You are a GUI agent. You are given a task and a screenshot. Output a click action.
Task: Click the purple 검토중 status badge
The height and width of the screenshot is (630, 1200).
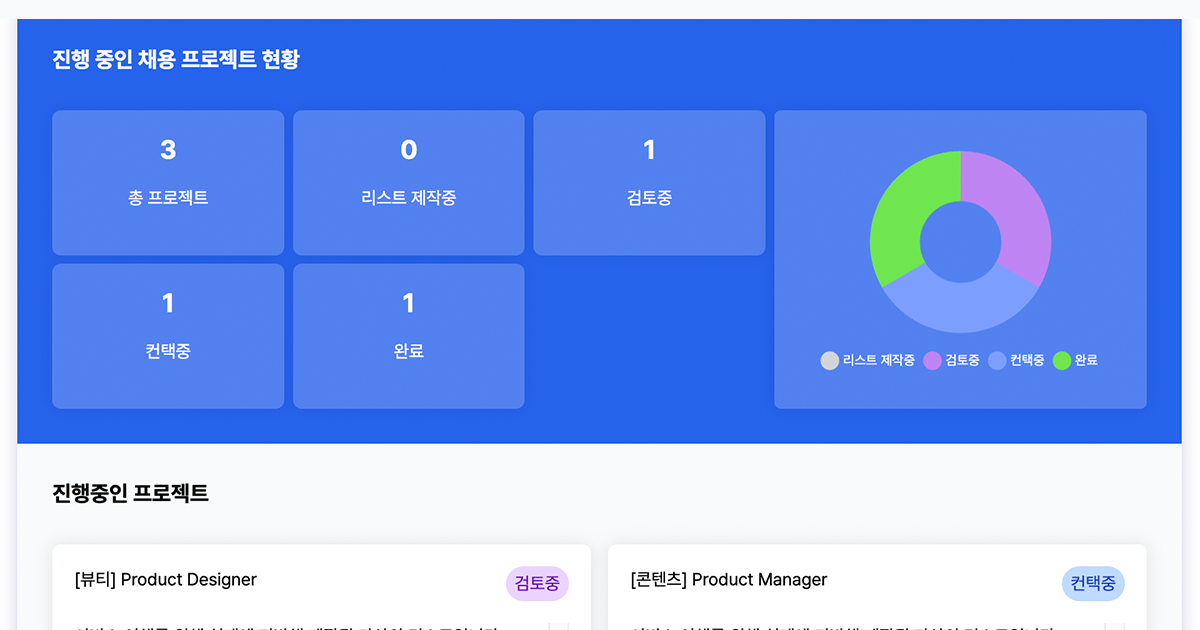[537, 583]
